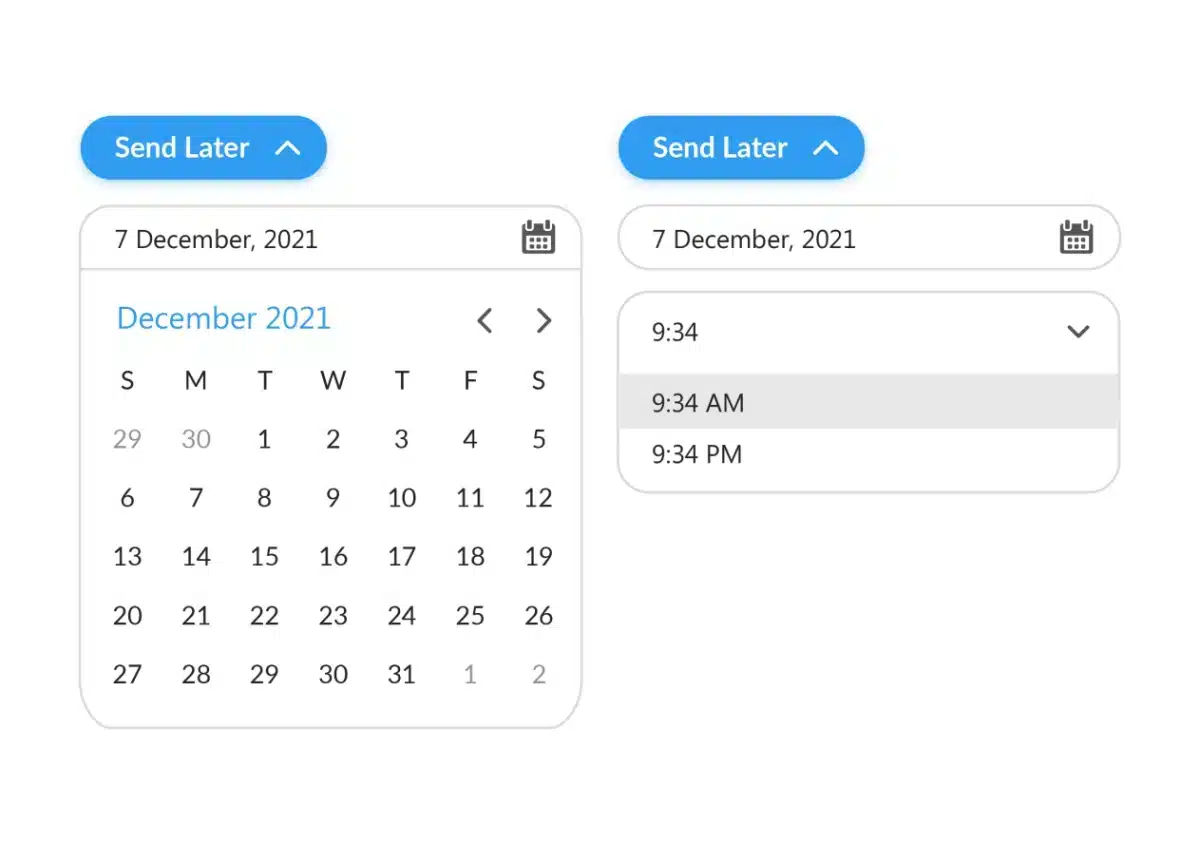Select the 9:34 PM option

[868, 455]
